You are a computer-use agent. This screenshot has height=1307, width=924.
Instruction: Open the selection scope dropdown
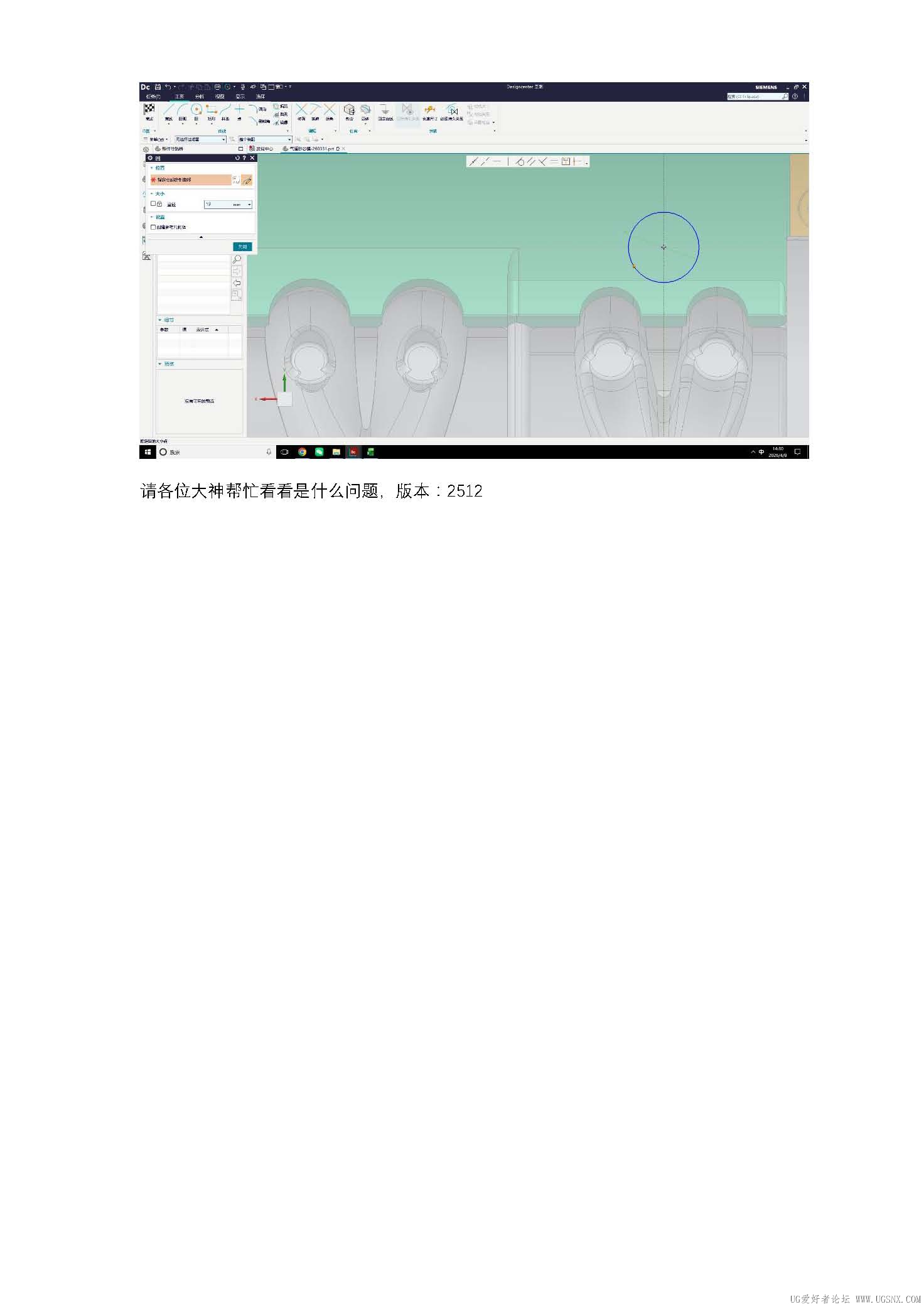tap(264, 139)
